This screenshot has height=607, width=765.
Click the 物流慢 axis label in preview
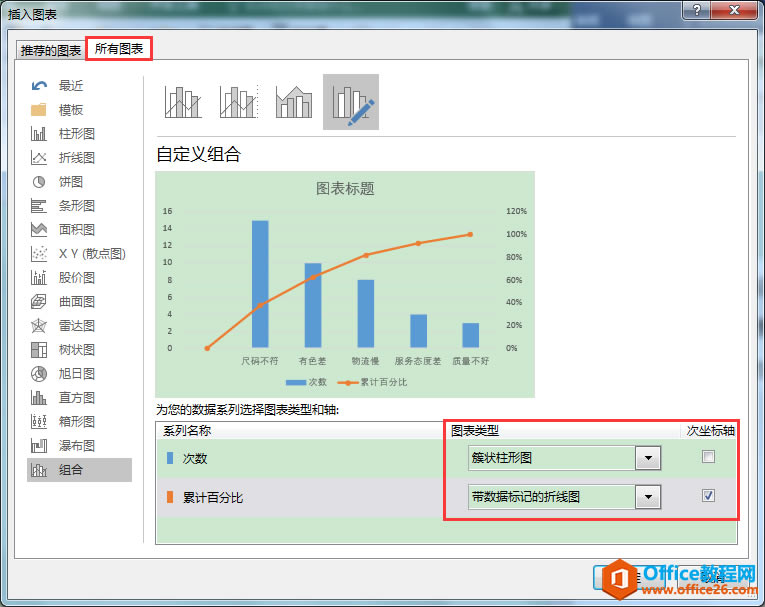coord(365,361)
